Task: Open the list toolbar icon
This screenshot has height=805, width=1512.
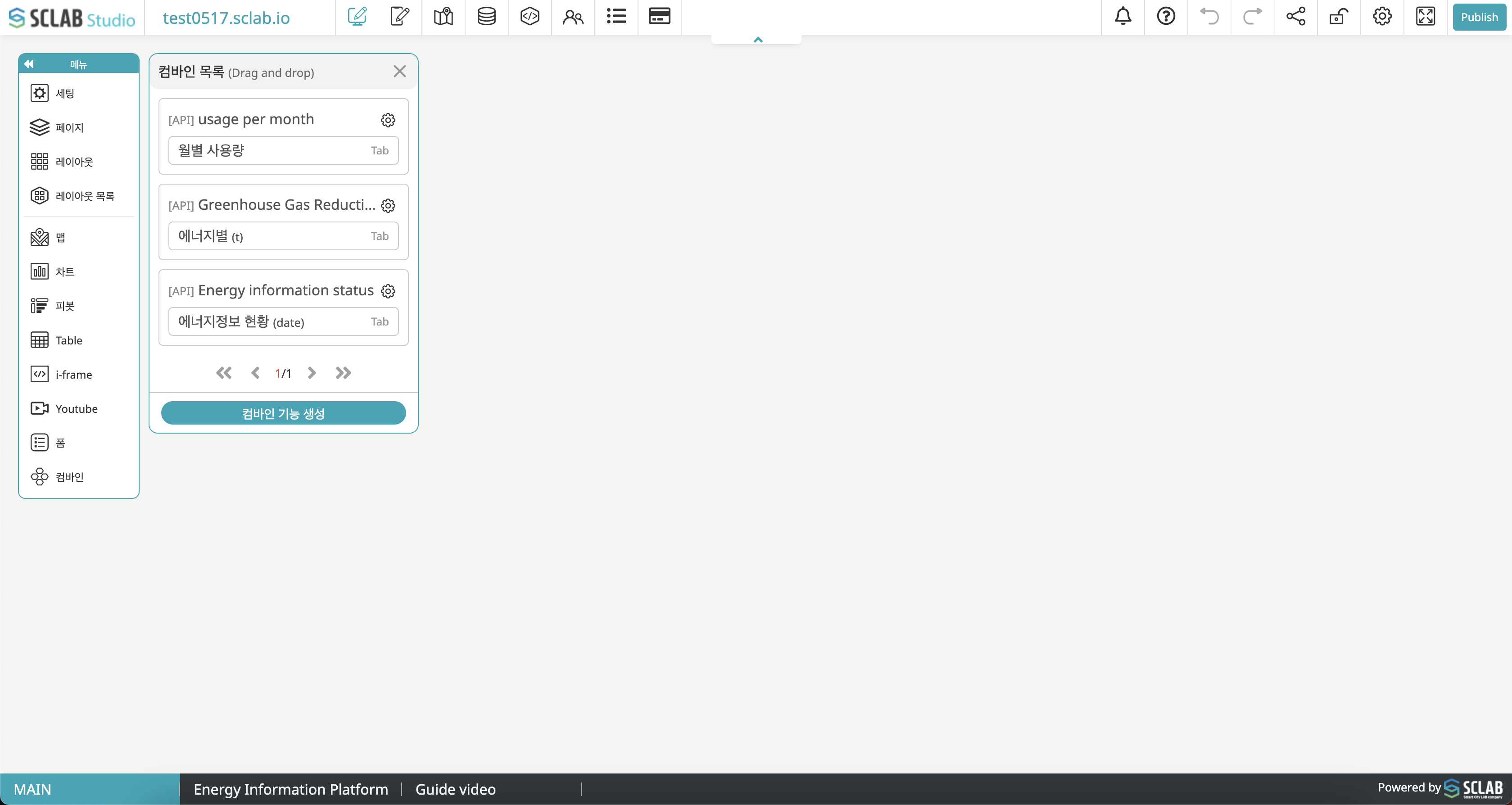Action: point(616,16)
